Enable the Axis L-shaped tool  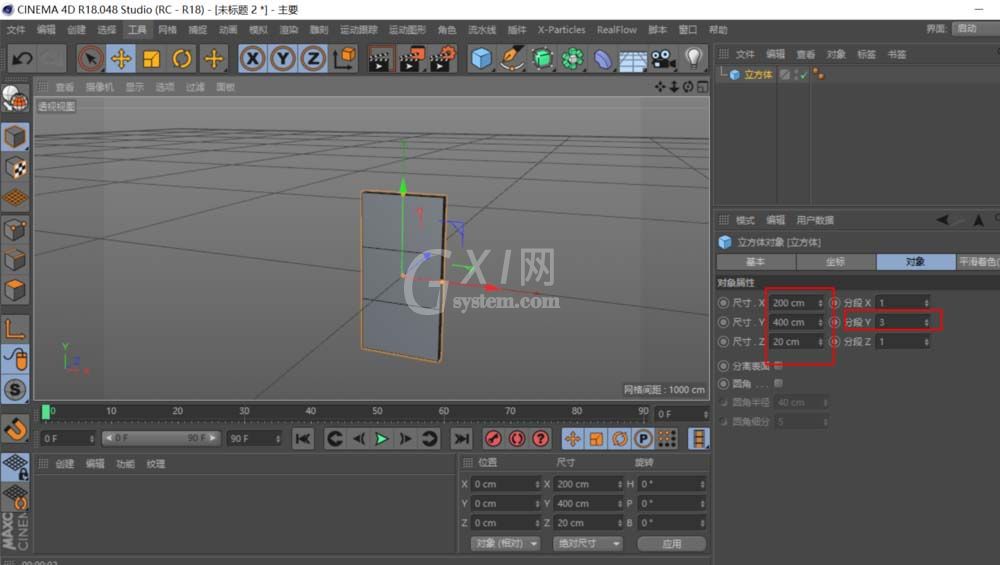click(x=15, y=330)
